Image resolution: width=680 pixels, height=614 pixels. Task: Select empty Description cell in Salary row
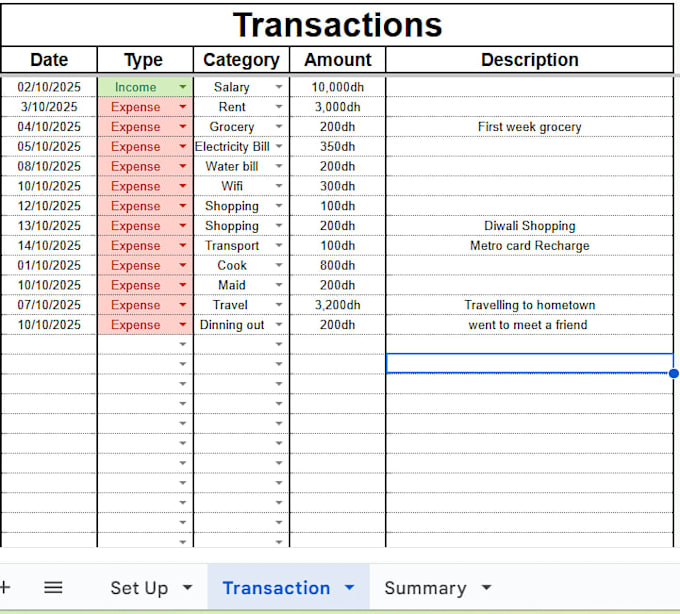click(530, 87)
